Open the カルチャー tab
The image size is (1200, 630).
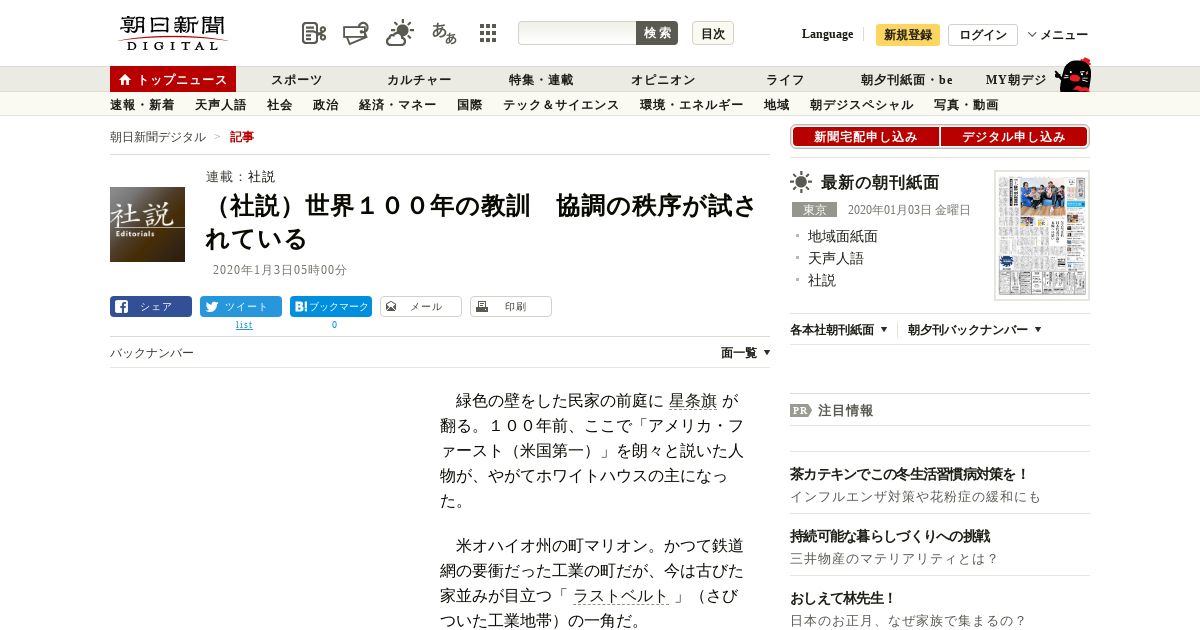tap(419, 80)
